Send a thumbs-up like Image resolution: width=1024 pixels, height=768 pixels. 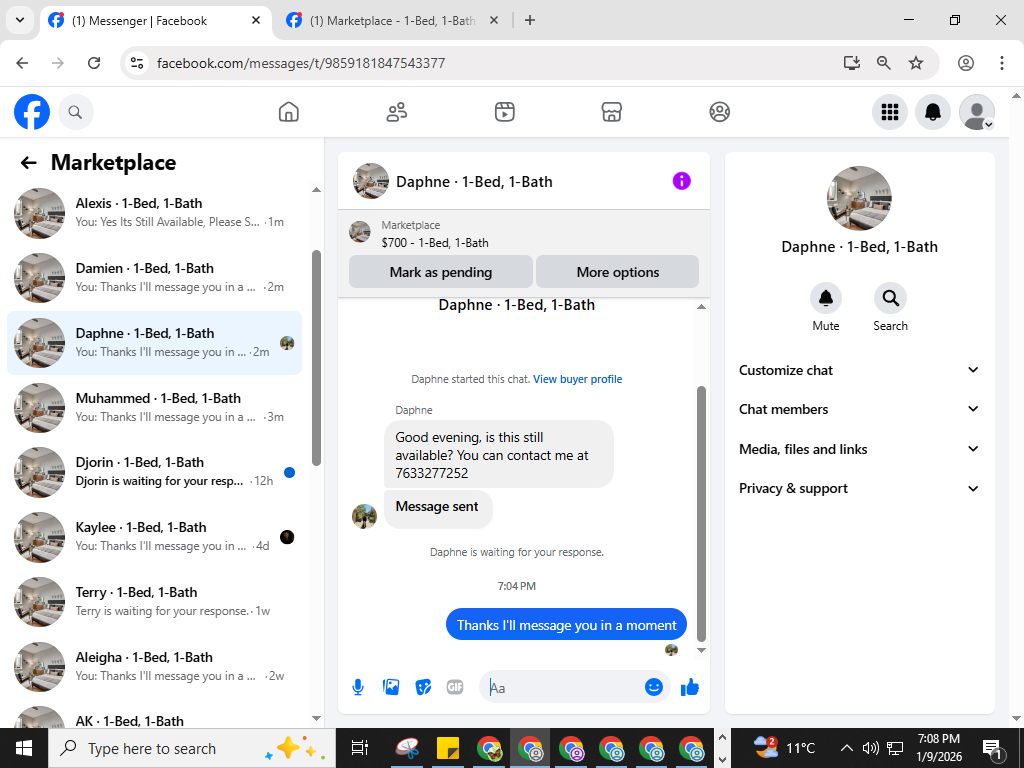tap(690, 687)
